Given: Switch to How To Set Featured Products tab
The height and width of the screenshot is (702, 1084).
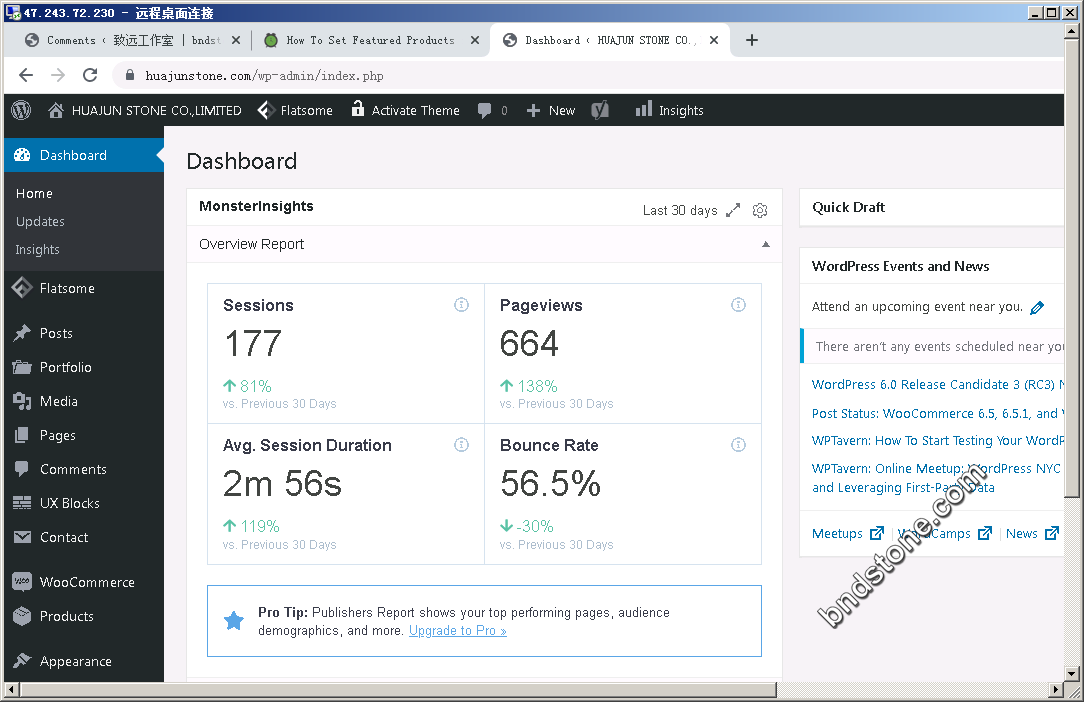Looking at the screenshot, I should (x=370, y=40).
